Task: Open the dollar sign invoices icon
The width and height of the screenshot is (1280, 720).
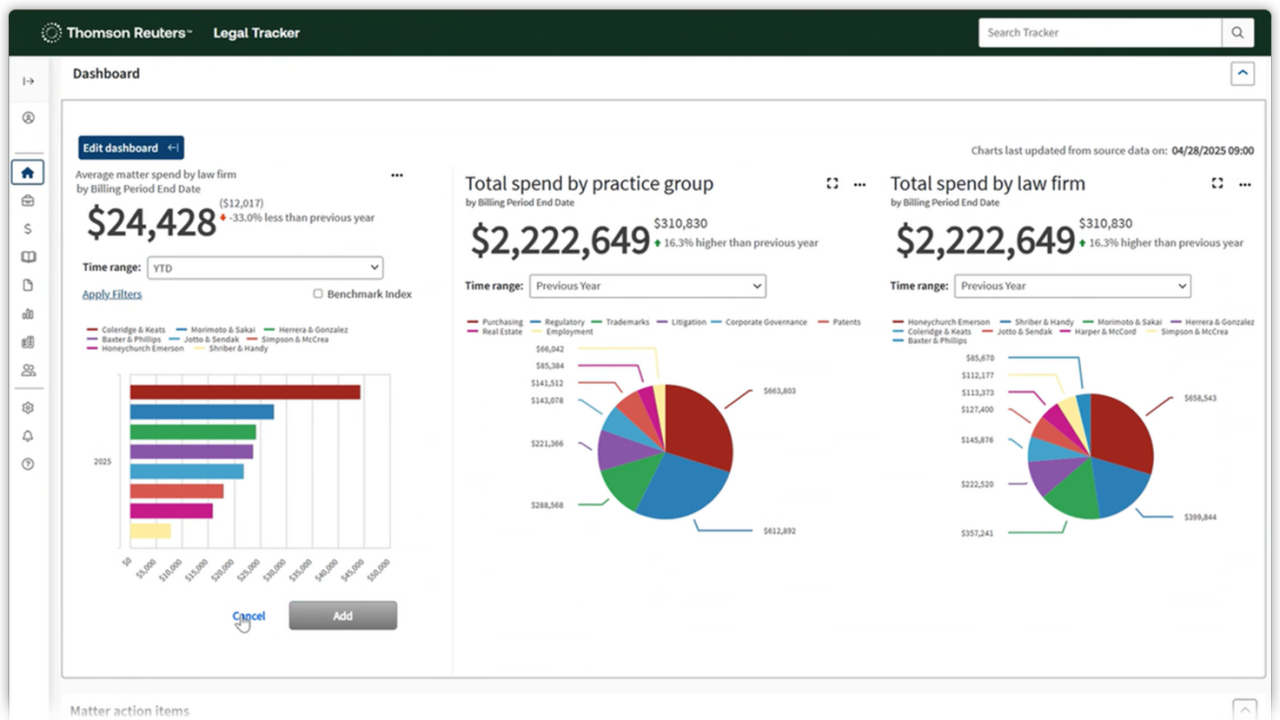Action: [28, 229]
